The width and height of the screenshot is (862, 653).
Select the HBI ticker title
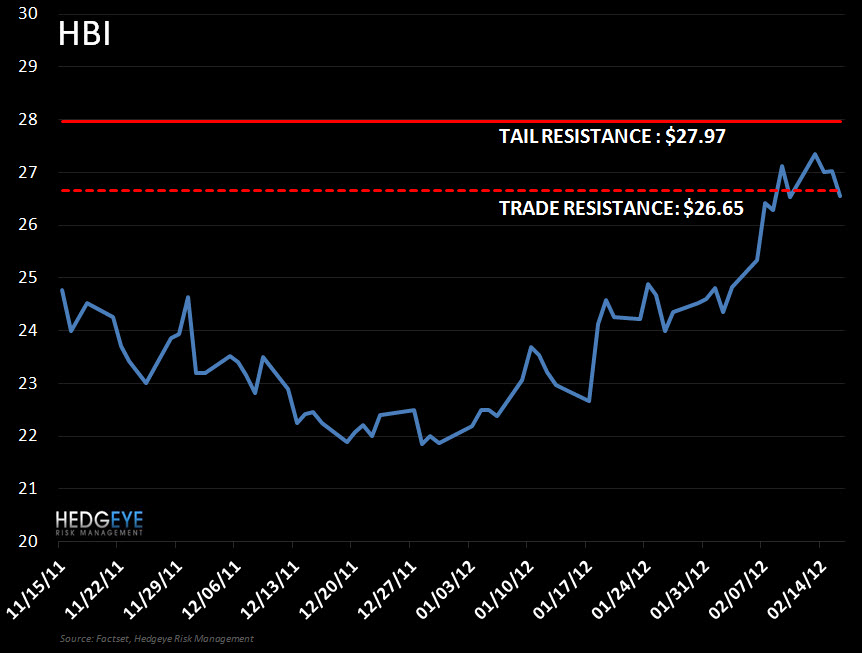pos(84,33)
